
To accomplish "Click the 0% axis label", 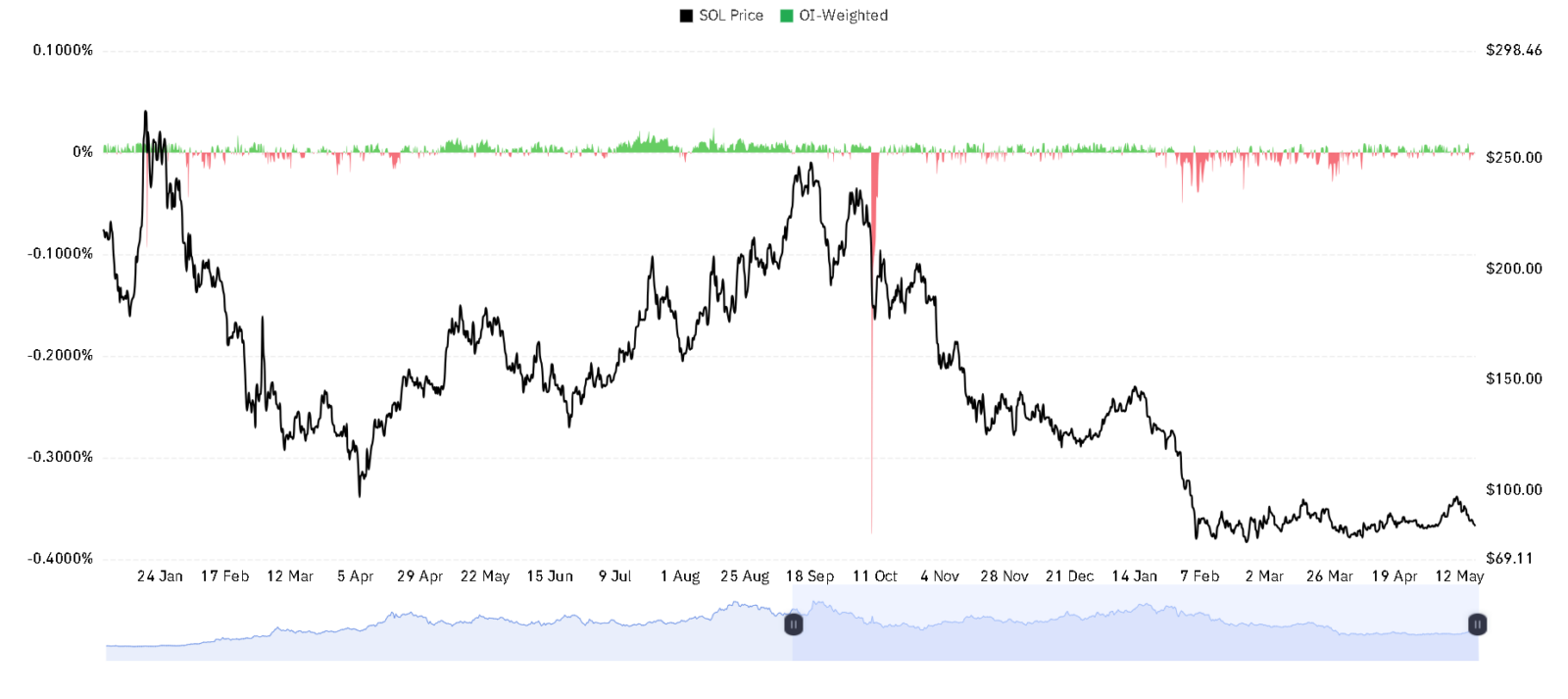I will (83, 152).
